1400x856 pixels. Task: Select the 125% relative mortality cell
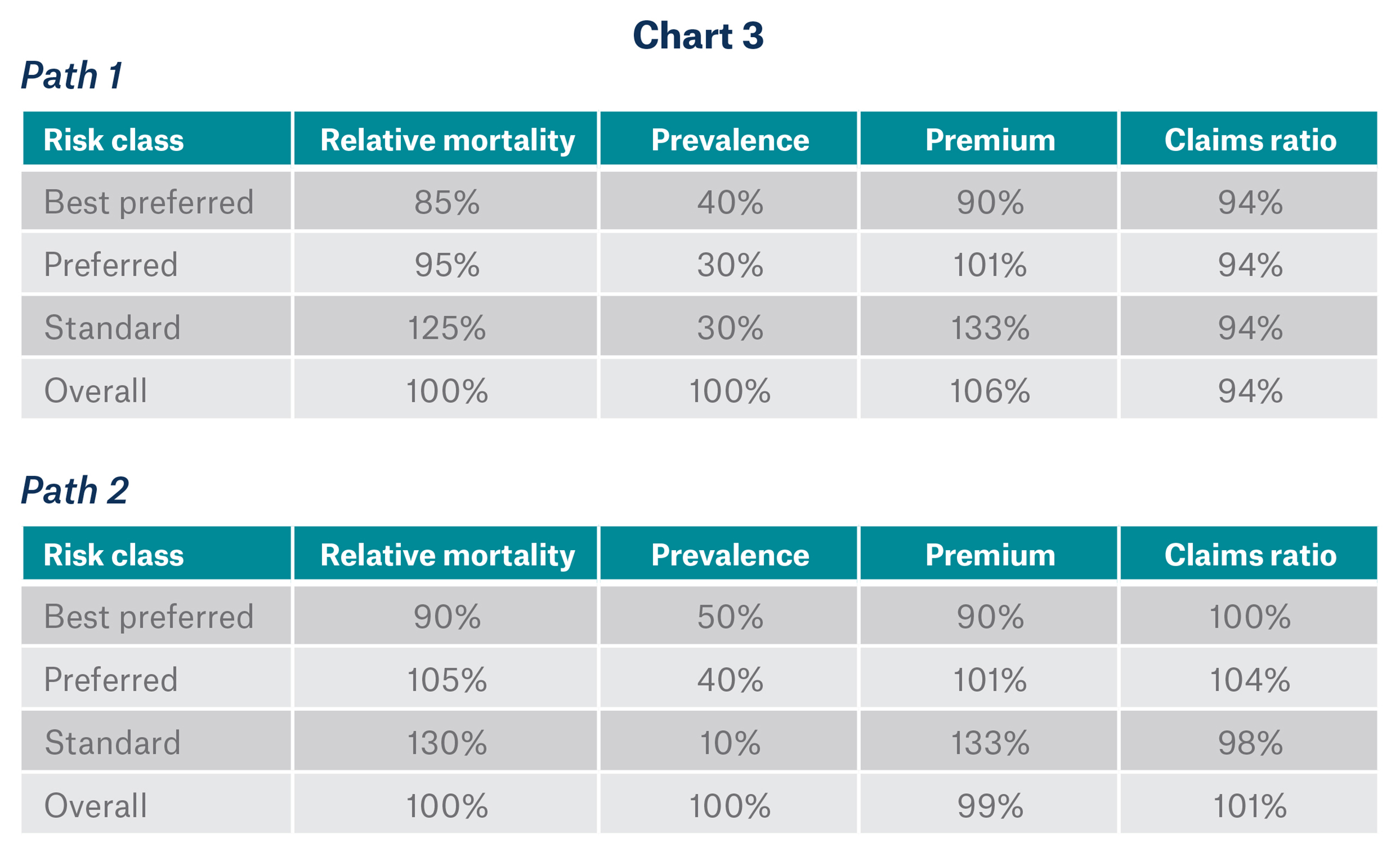coord(447,328)
